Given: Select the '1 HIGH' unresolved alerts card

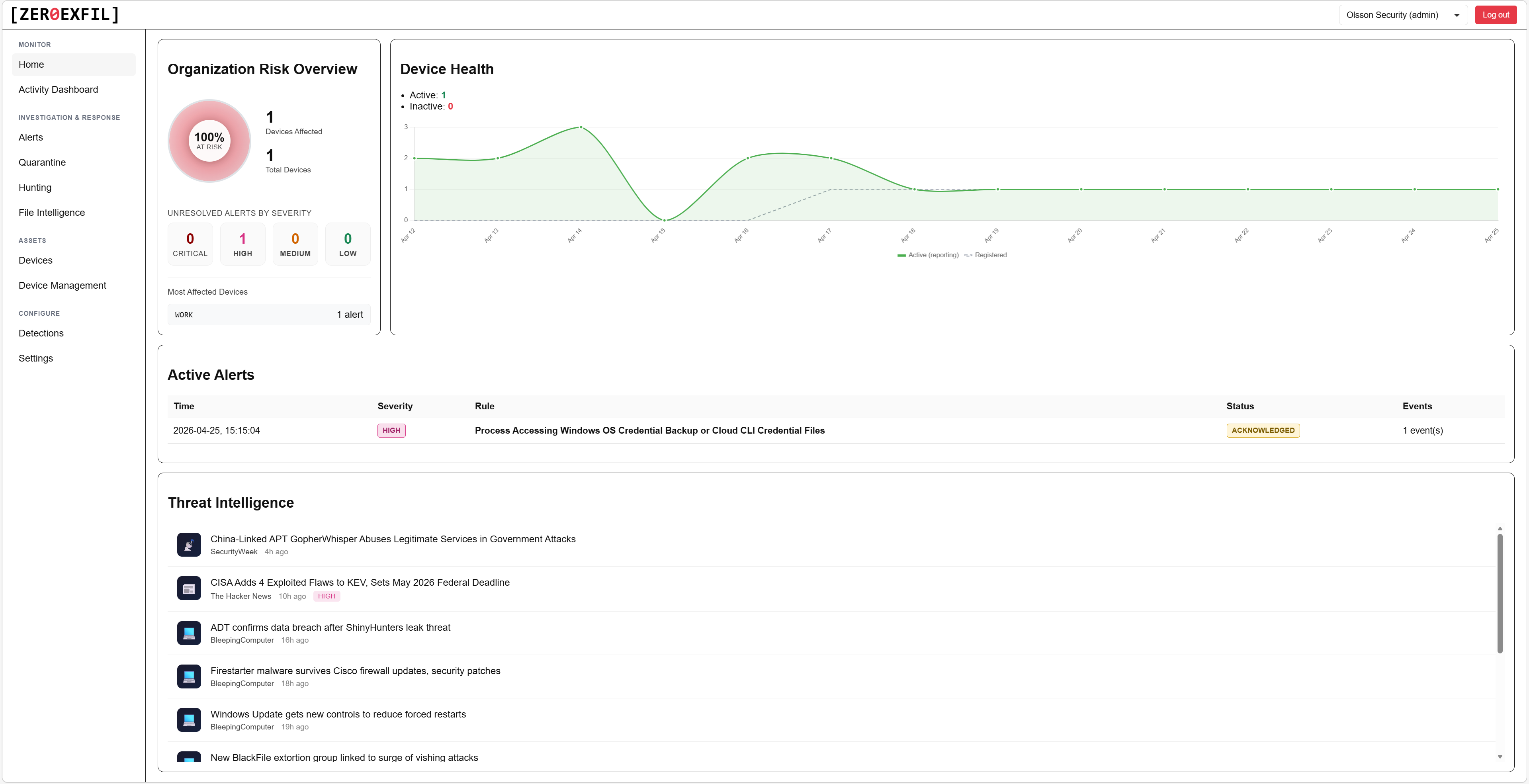Looking at the screenshot, I should click(x=242, y=243).
